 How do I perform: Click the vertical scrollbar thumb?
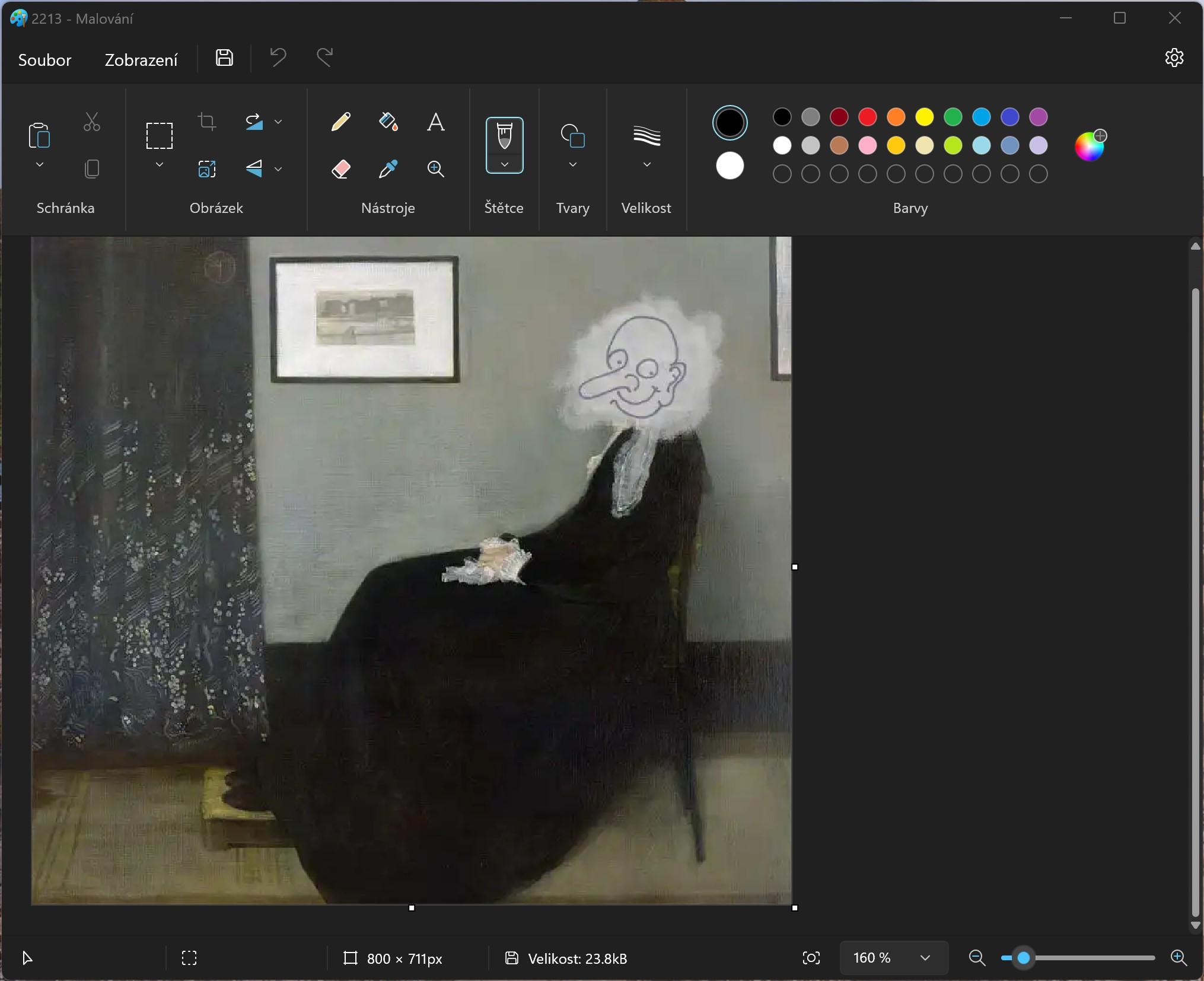coord(1196,602)
